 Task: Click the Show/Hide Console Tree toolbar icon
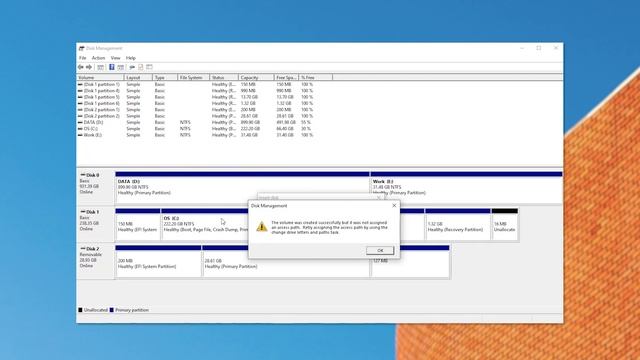tap(100, 67)
